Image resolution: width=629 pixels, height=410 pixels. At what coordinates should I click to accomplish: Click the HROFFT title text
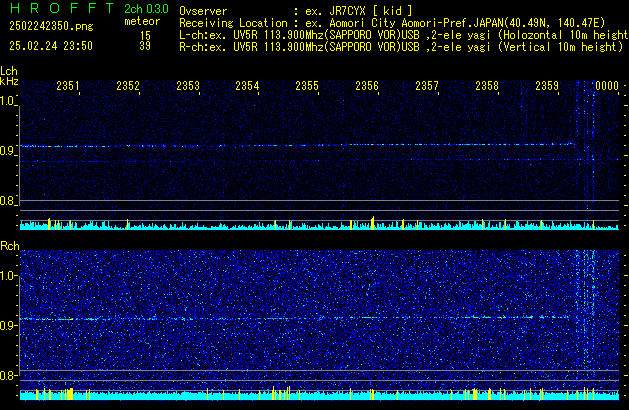pyautogui.click(x=62, y=8)
